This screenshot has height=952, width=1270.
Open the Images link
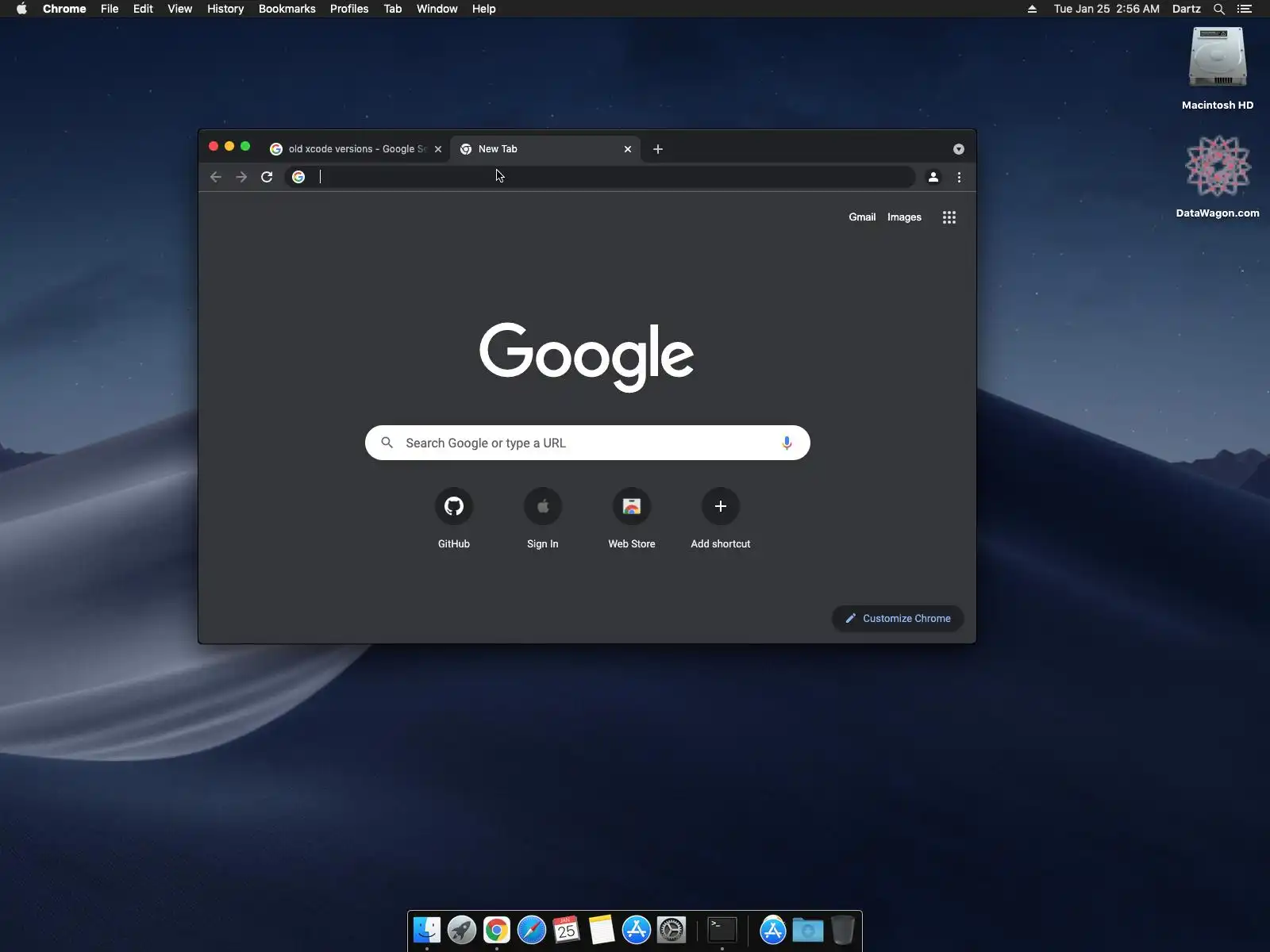tap(904, 217)
